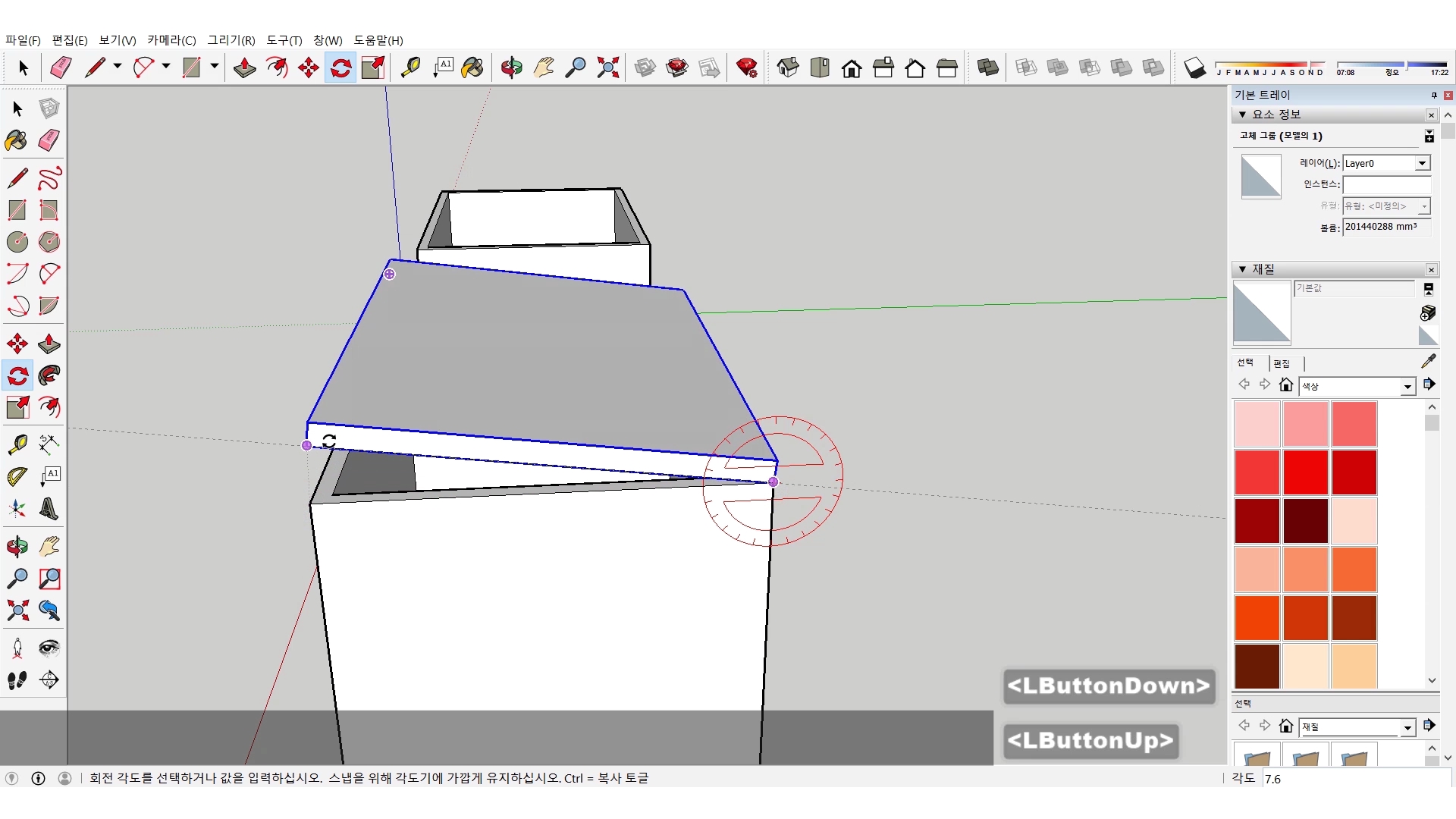Image resolution: width=1456 pixels, height=819 pixels.
Task: Toggle the shadow and hidden options in Entity Info
Action: 1429,136
